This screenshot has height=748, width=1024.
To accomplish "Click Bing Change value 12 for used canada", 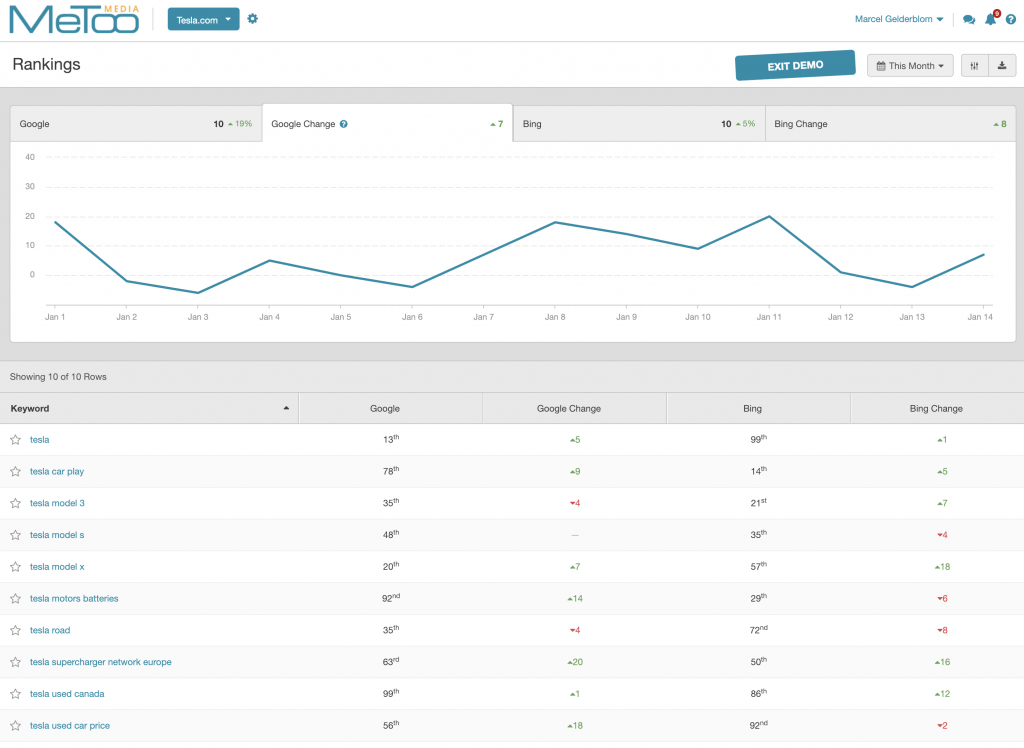I will point(942,694).
